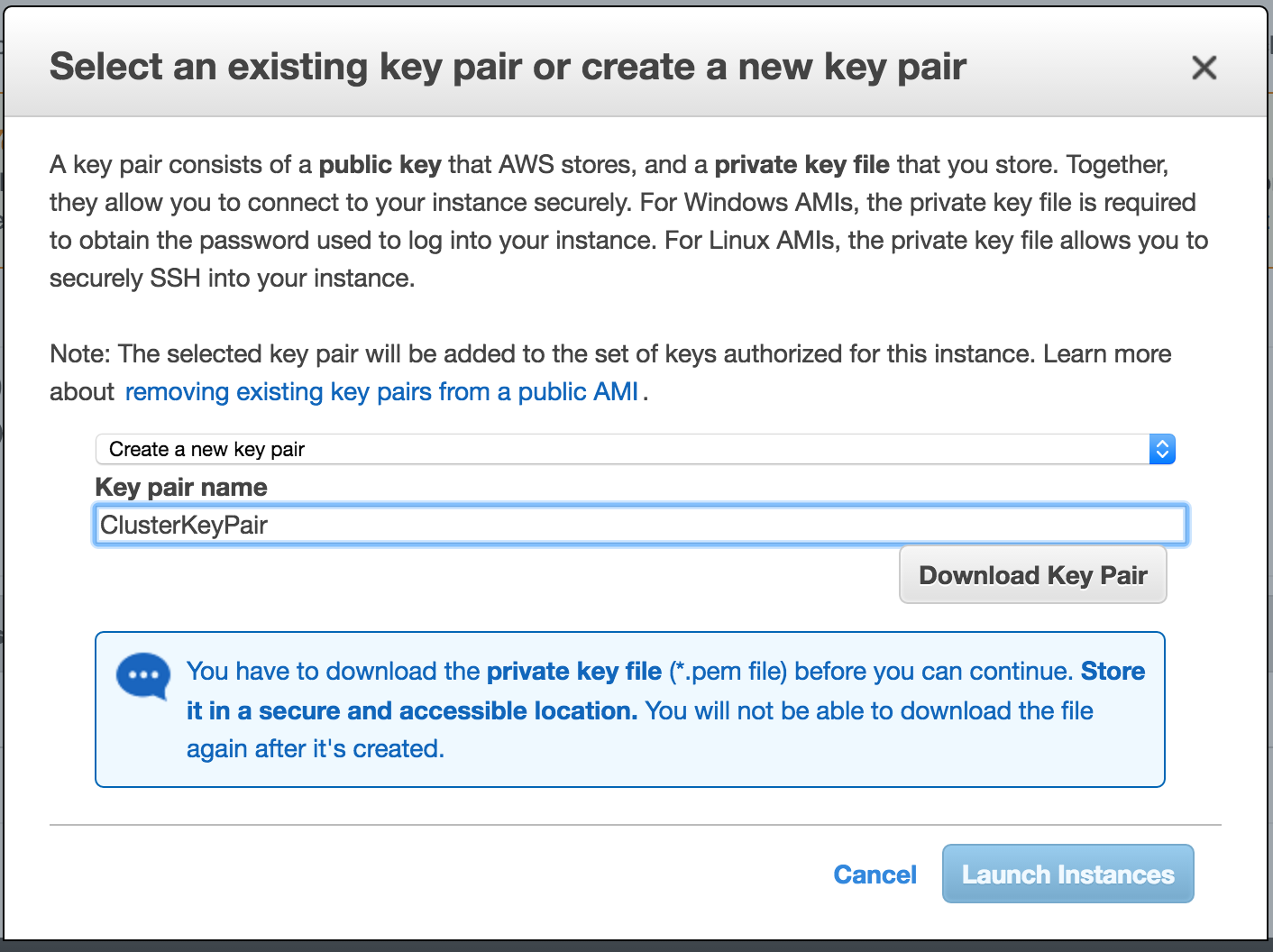
Task: Click the 'Key pair name' label
Action: 181,487
